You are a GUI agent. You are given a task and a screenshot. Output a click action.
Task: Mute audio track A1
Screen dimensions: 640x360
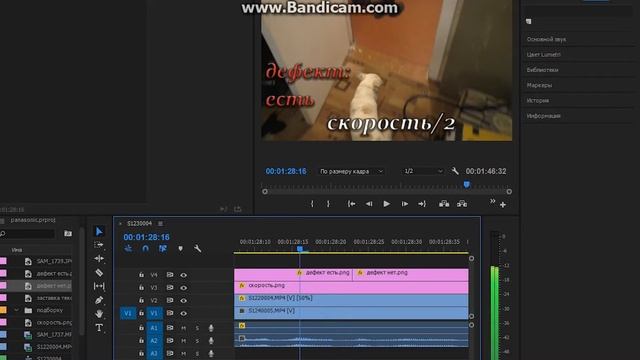(x=184, y=328)
